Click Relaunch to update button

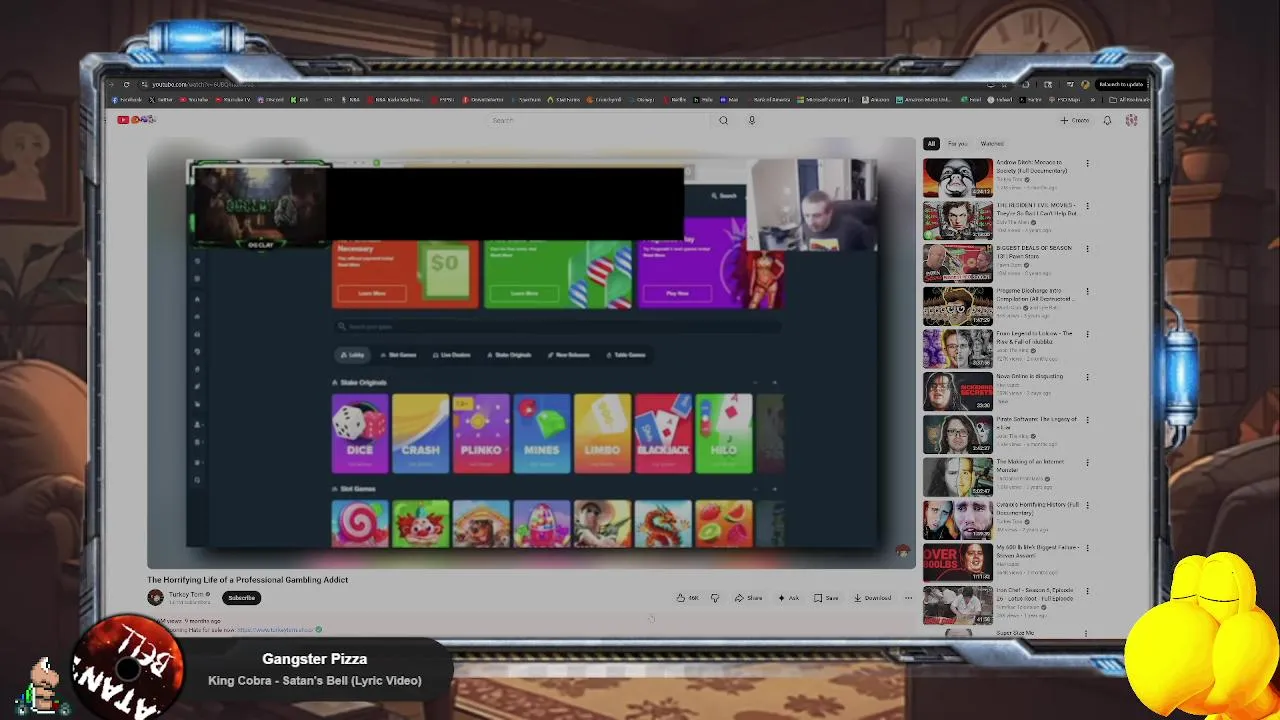point(1121,84)
